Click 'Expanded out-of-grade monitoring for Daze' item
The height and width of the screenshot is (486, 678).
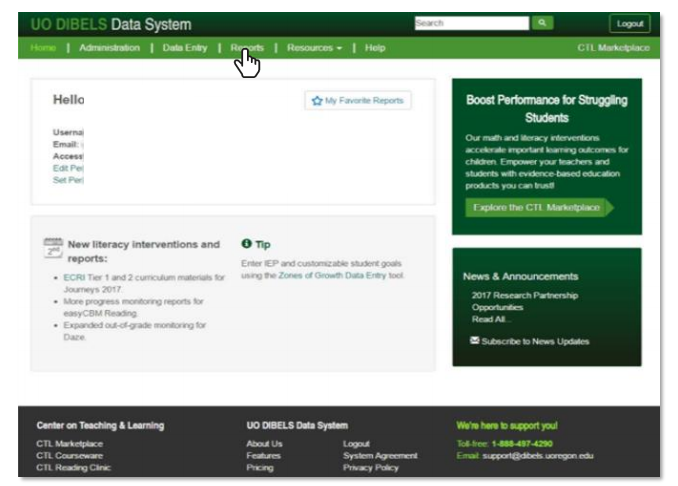[x=134, y=331]
